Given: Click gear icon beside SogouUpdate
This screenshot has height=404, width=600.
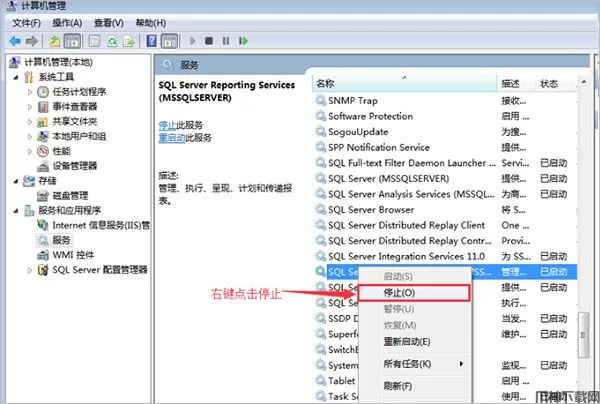Looking at the screenshot, I should coord(320,132).
